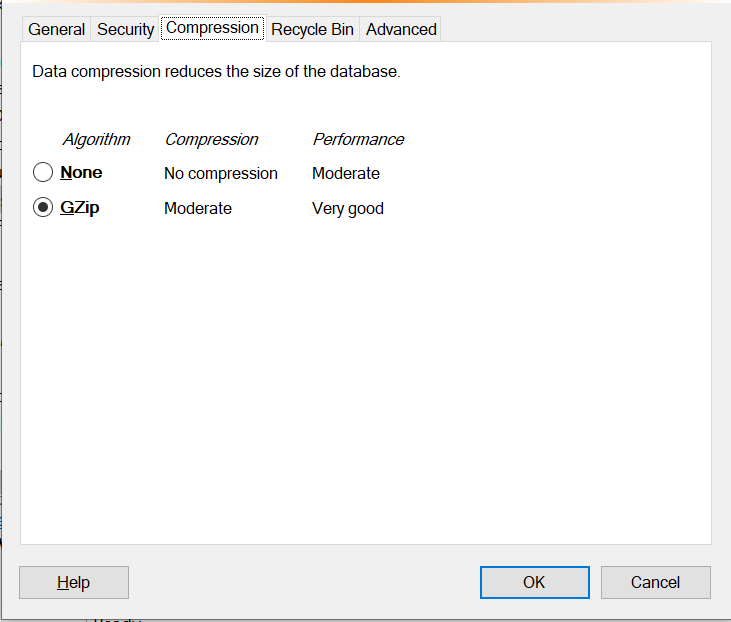Open Help for database settings
Image resolution: width=731 pixels, height=622 pixels.
click(x=74, y=582)
